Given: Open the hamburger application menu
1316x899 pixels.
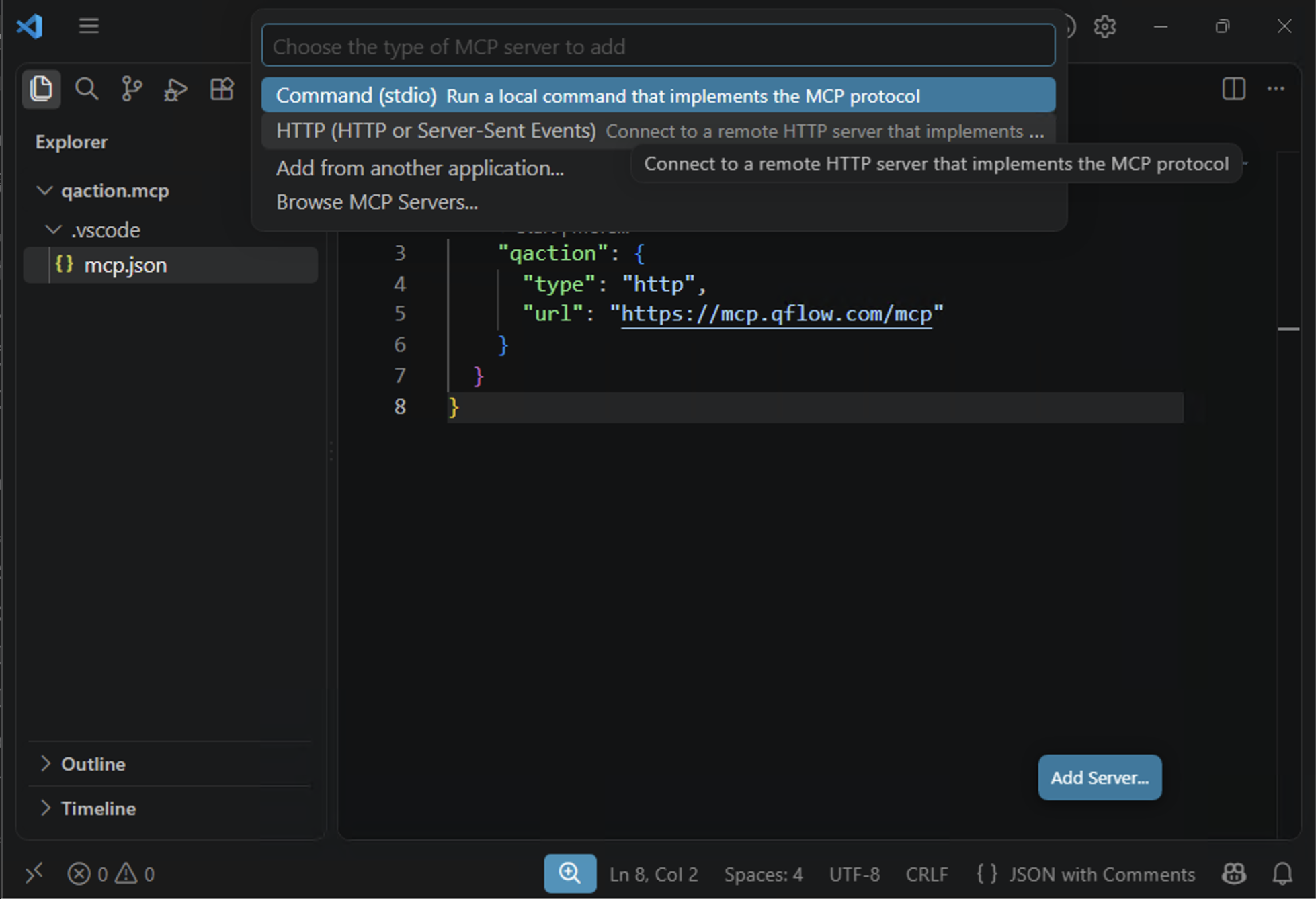Looking at the screenshot, I should pos(89,26).
